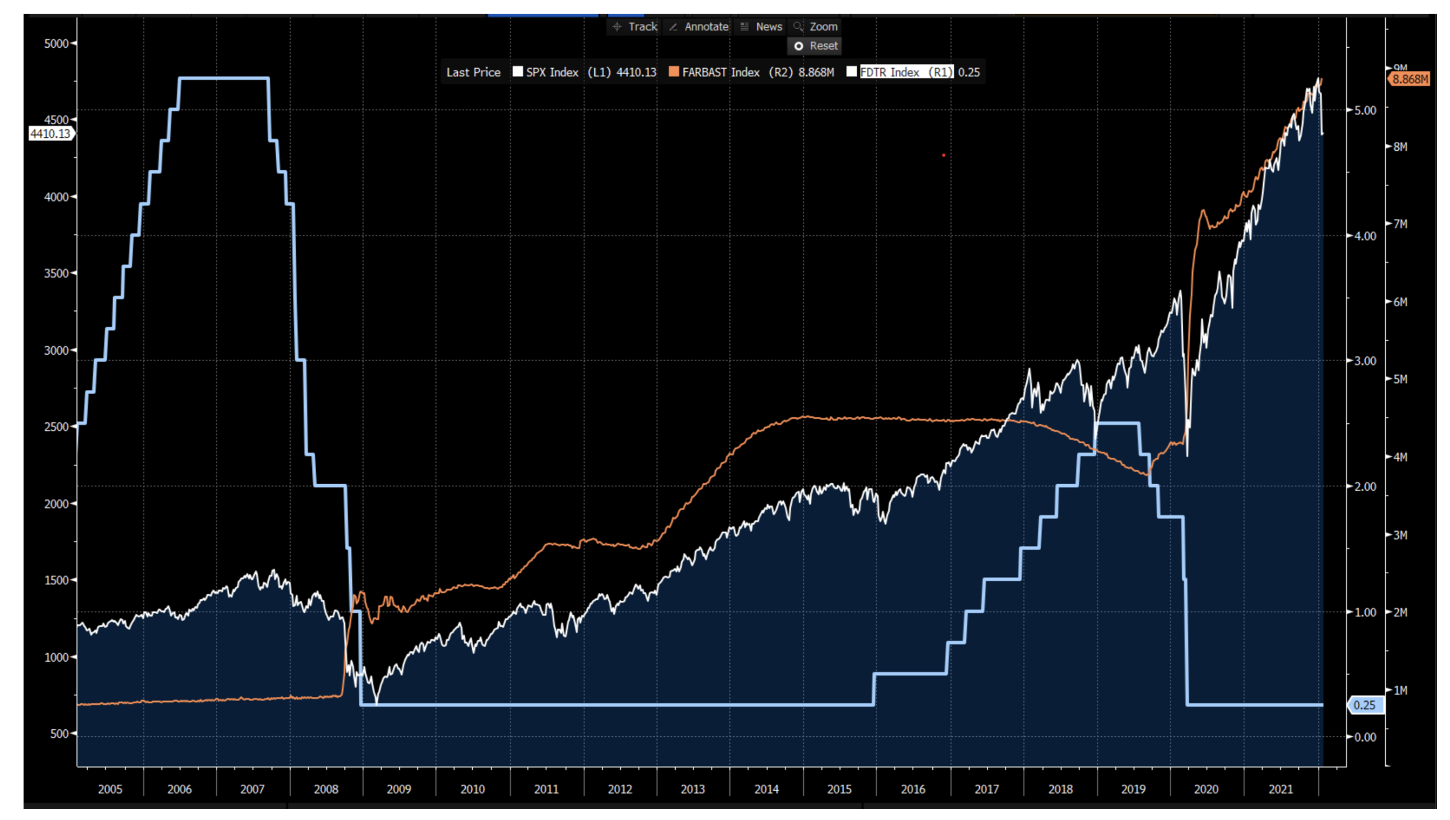Select the 2020 year on time axis
Image resolution: width=1450 pixels, height=820 pixels.
1207,789
